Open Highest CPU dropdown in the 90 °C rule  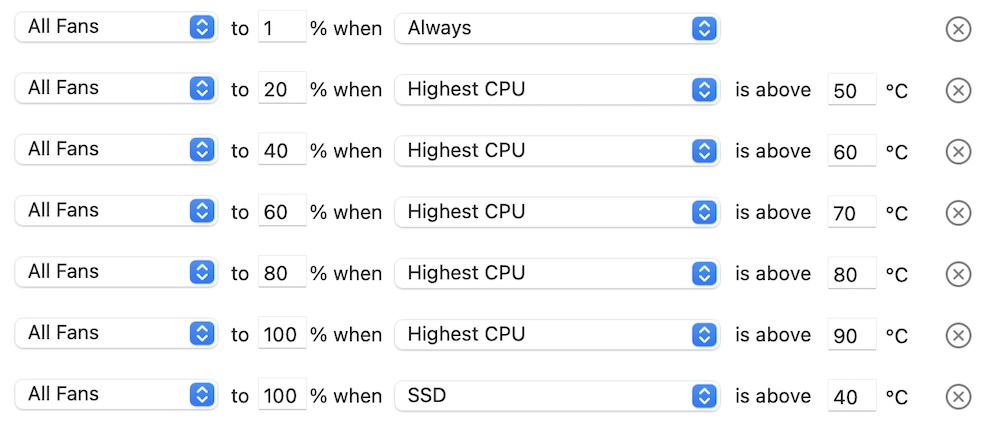coord(557,335)
